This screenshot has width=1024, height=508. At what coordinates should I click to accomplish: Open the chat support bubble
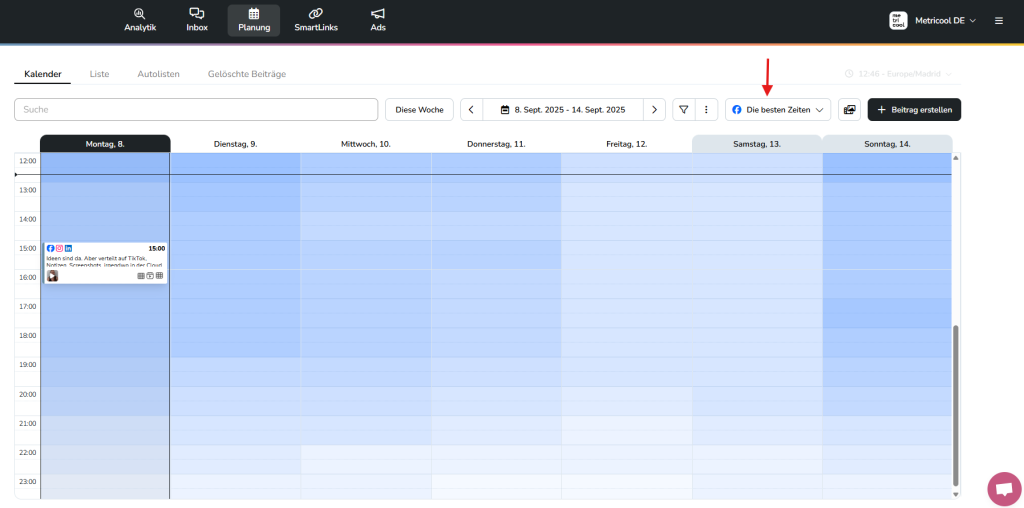click(1002, 488)
